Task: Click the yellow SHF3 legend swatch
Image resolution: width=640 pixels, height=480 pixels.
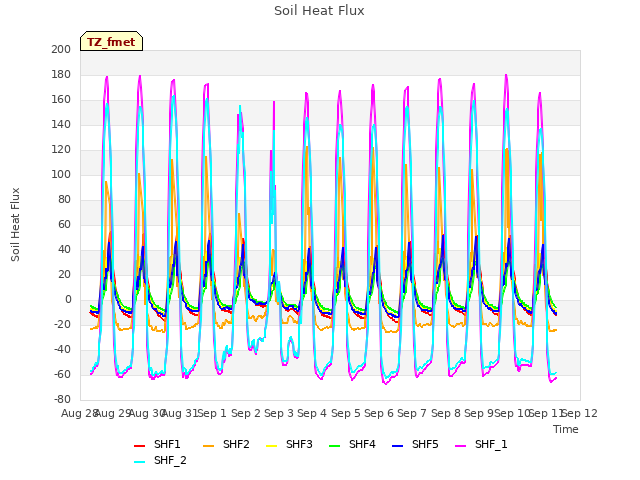Action: pyautogui.click(x=271, y=446)
